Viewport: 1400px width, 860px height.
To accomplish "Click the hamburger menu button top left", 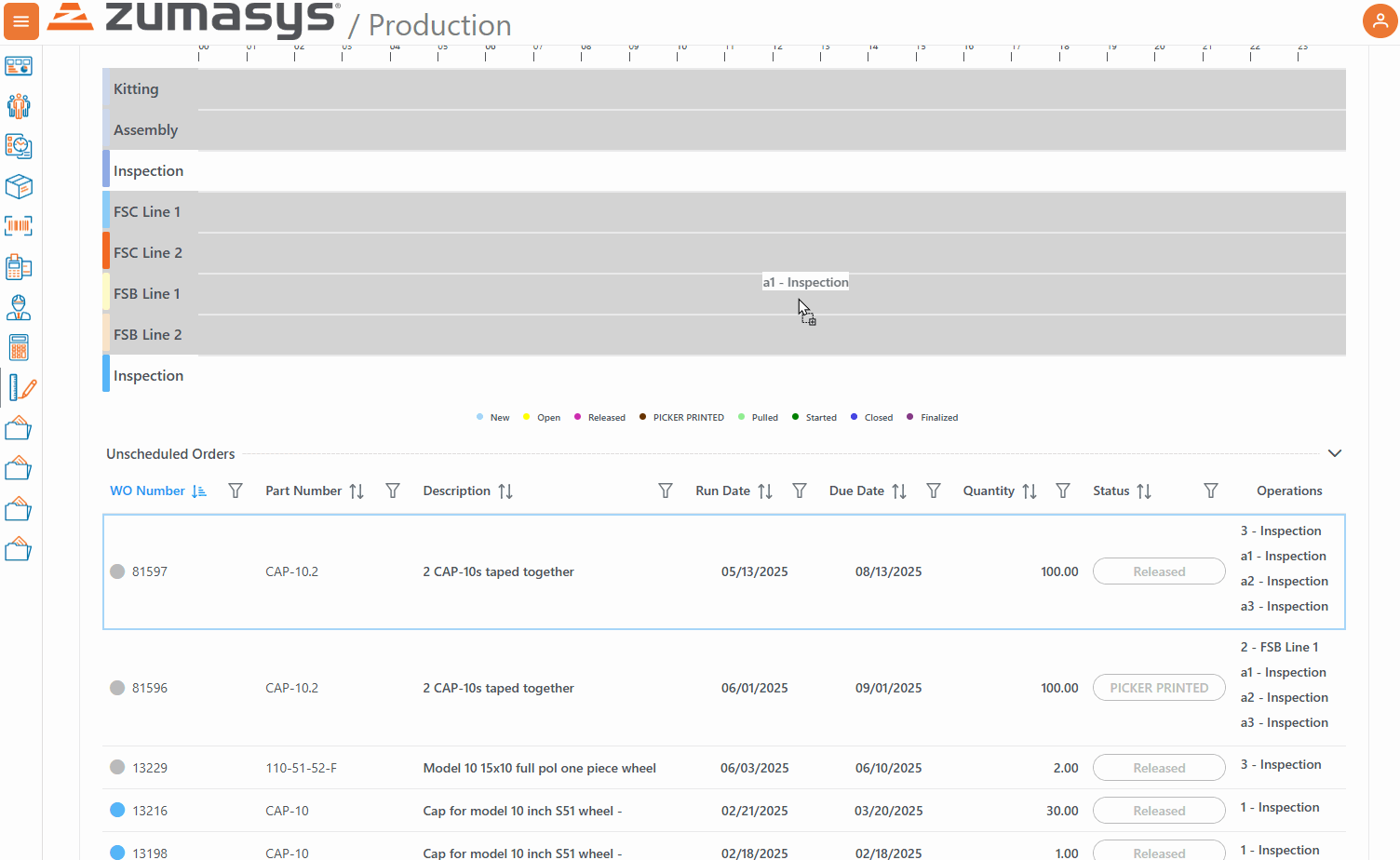I will click(20, 20).
